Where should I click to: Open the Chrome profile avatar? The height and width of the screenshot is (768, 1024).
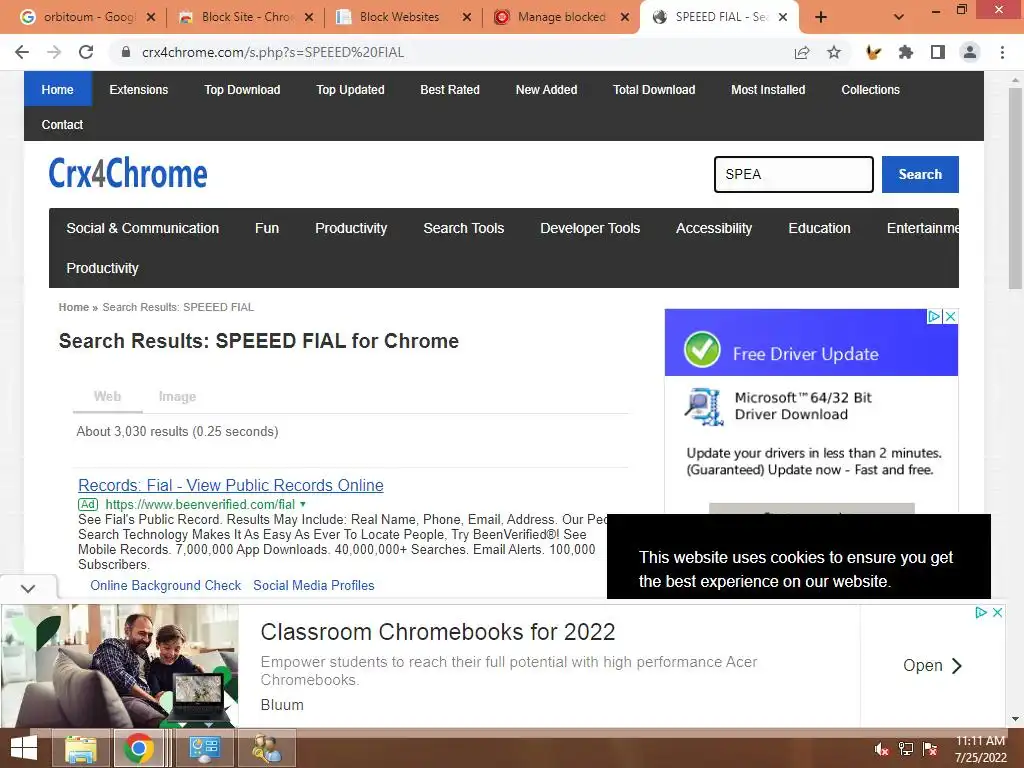click(970, 52)
